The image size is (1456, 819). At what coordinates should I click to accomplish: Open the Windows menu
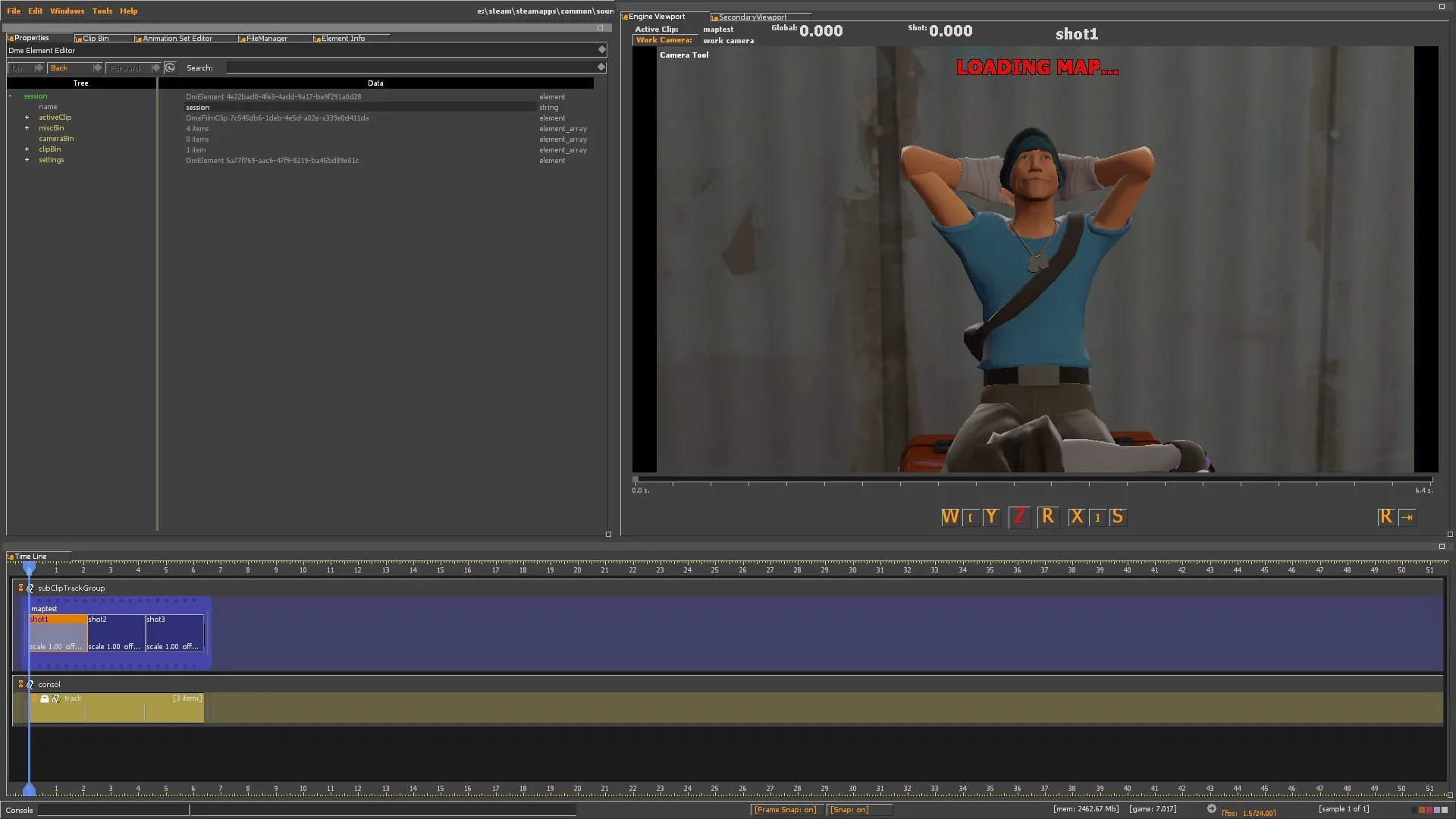tap(67, 11)
